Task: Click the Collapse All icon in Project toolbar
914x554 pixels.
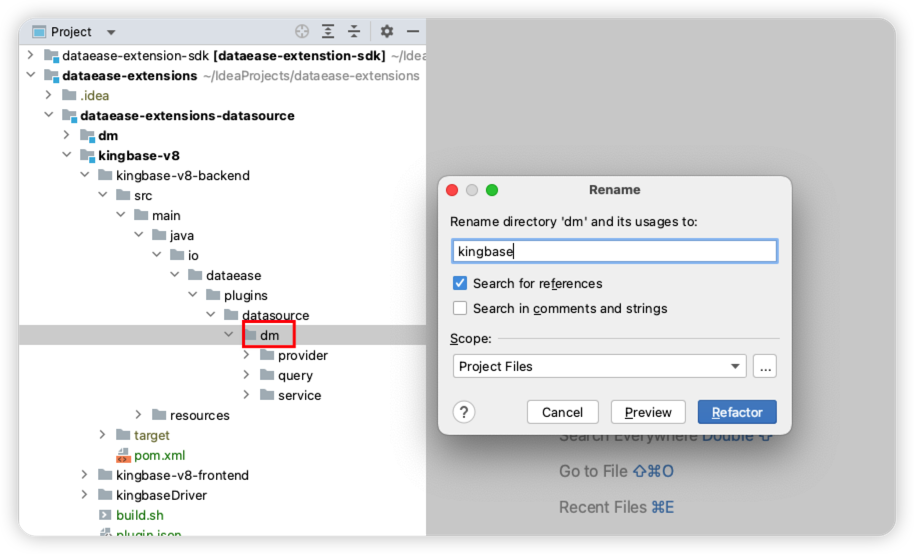Action: pos(354,31)
